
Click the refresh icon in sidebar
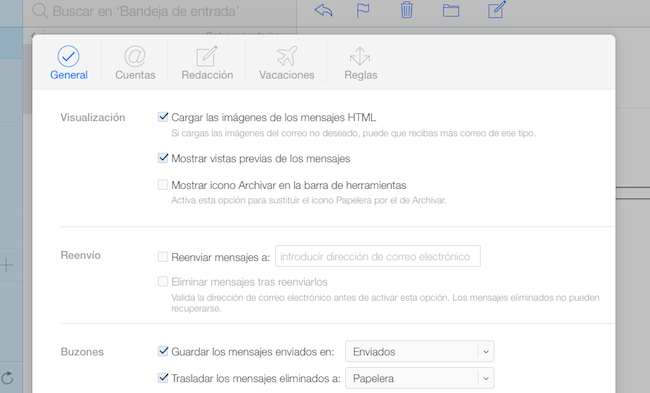[7, 378]
